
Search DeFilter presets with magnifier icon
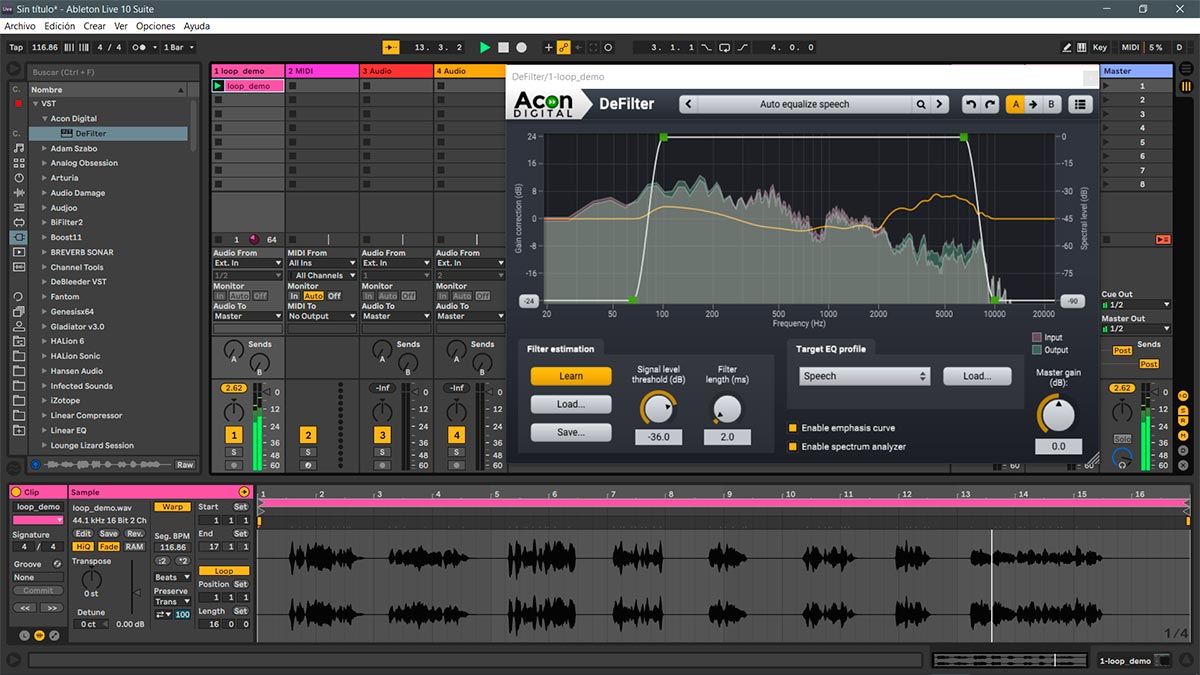point(920,104)
